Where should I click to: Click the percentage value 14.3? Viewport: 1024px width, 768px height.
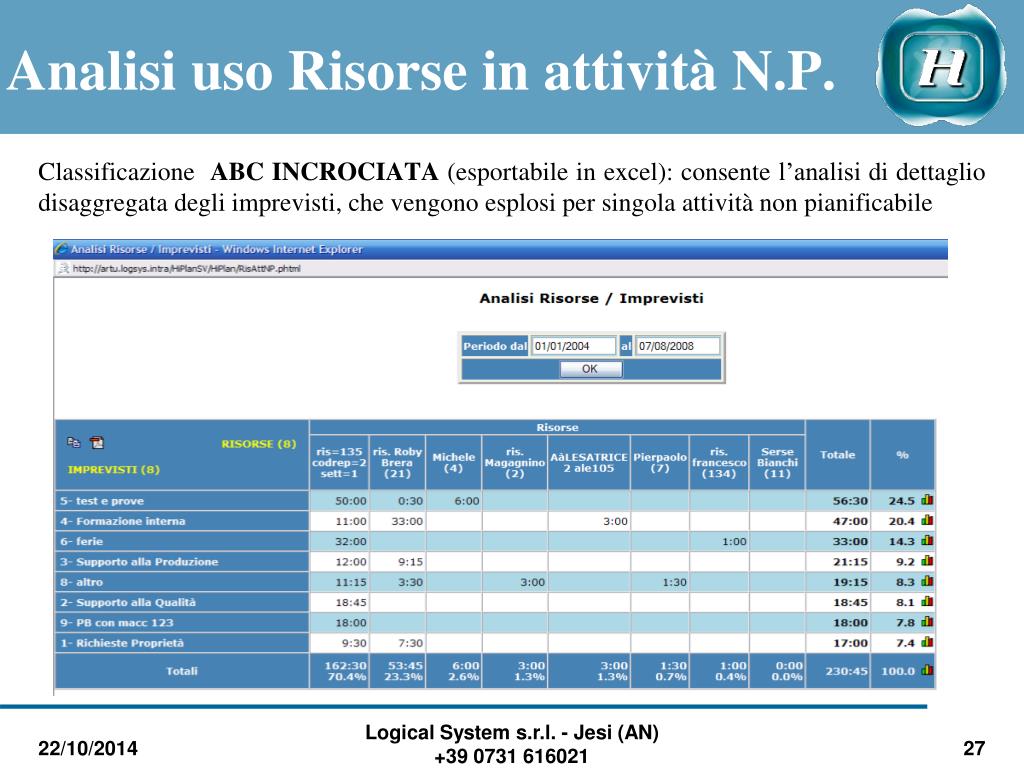click(901, 541)
